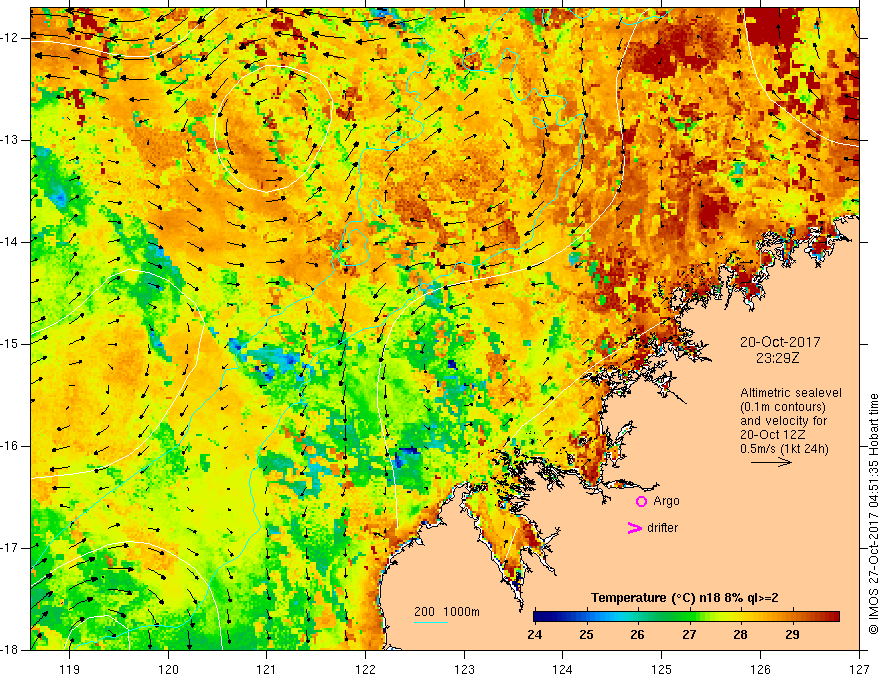The height and width of the screenshot is (680, 880).
Task: Click the magenta drifter arrow legend symbol
Action: tap(634, 528)
